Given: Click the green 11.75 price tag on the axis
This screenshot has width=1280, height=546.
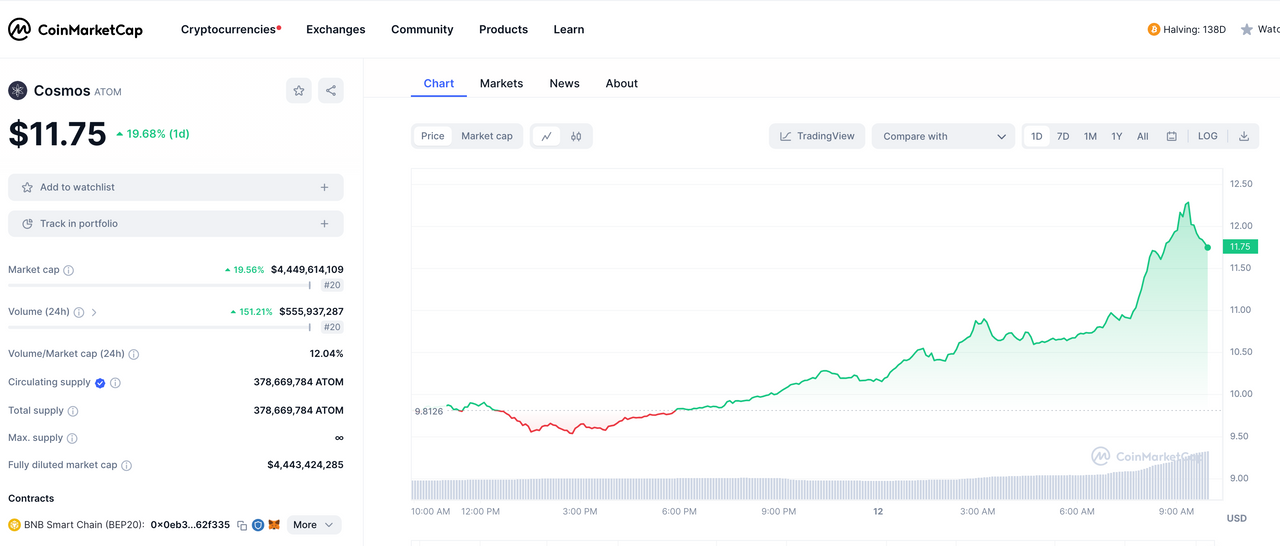Looking at the screenshot, I should pos(1240,247).
